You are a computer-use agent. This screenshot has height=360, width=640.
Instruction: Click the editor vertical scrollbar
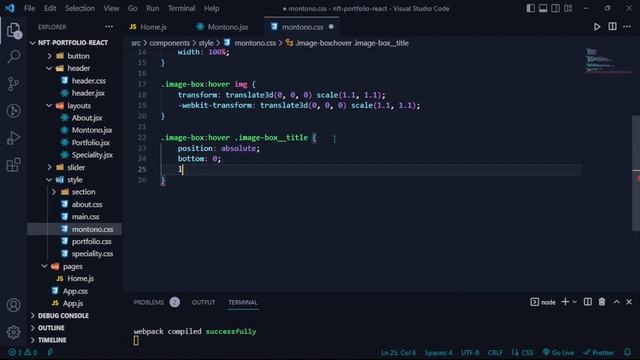coord(636,173)
